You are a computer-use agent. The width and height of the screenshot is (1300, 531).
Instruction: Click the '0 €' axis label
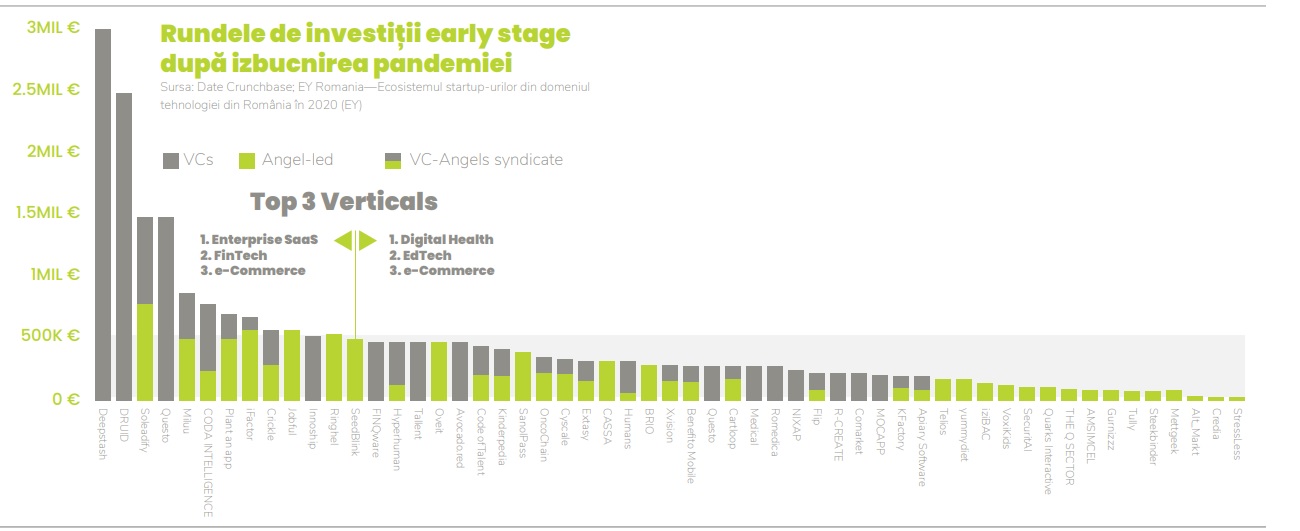[x=66, y=399]
